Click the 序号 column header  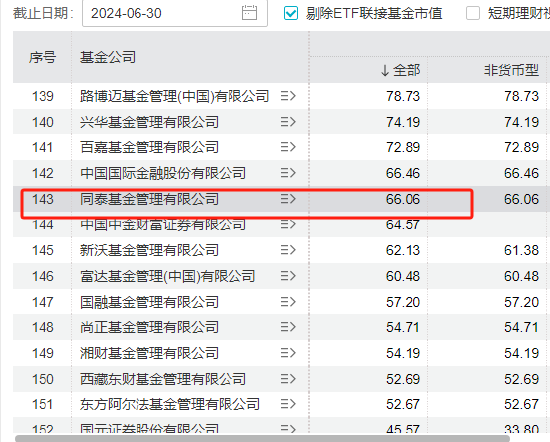coord(42,57)
